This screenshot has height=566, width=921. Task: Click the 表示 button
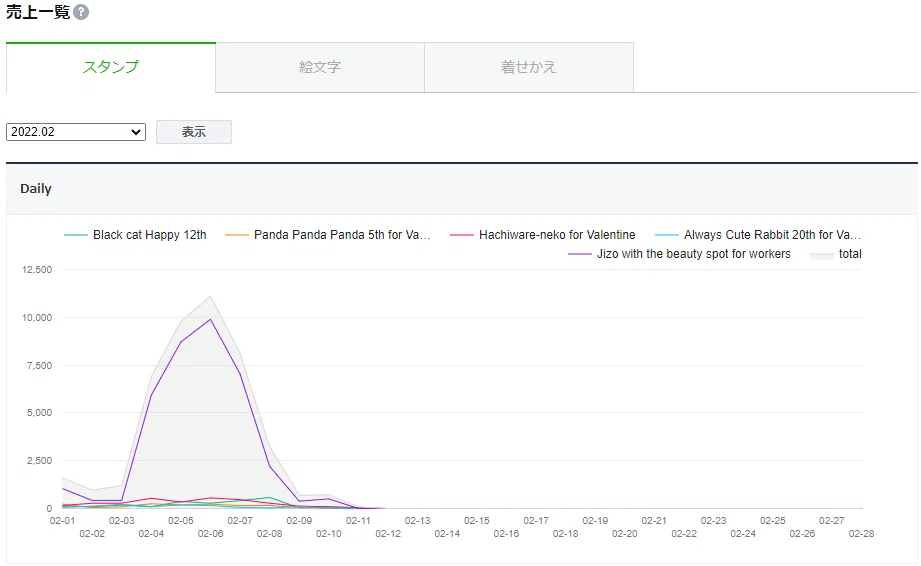pyautogui.click(x=194, y=132)
